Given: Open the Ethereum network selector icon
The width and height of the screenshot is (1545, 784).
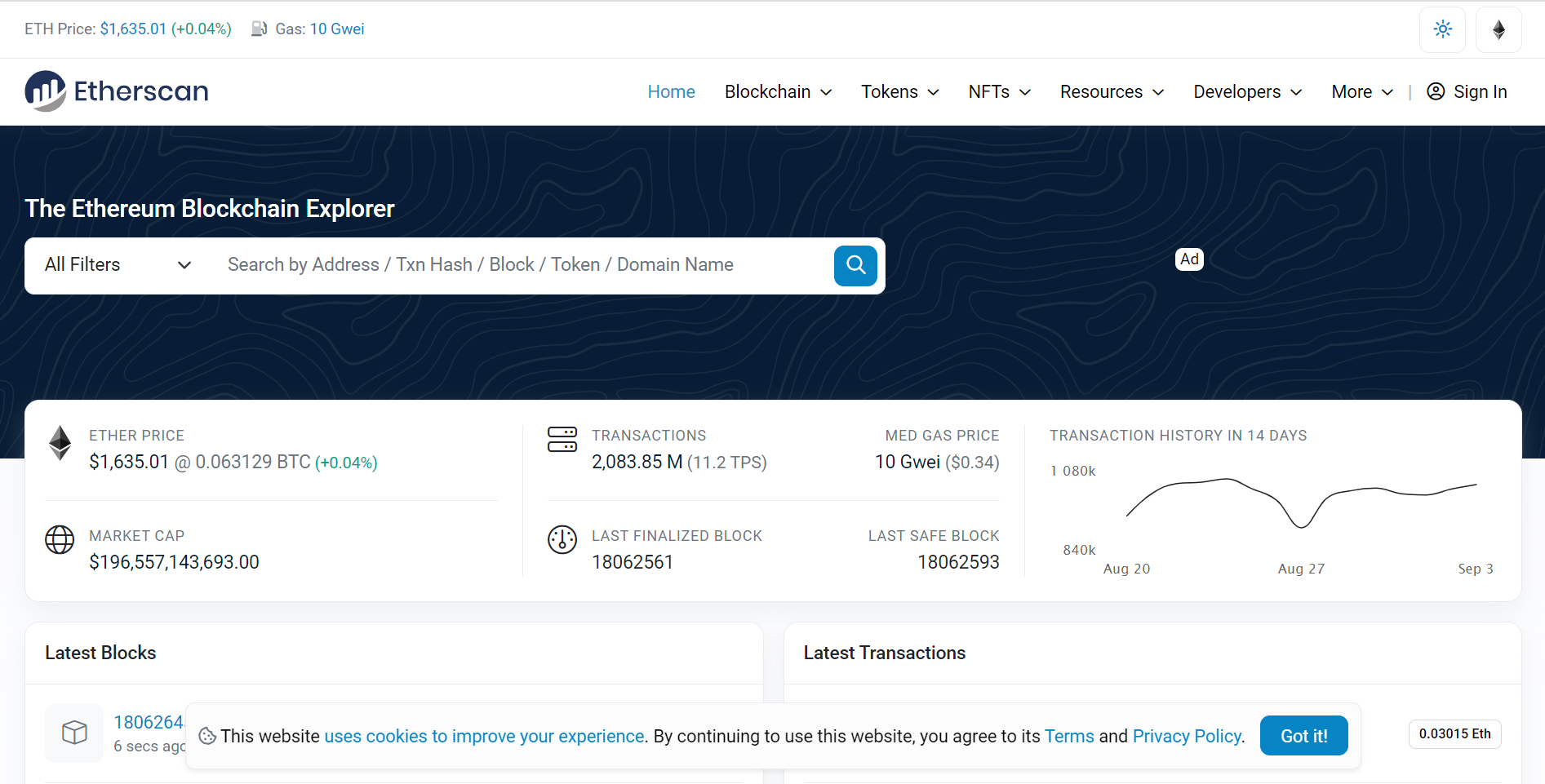Looking at the screenshot, I should tap(1498, 29).
